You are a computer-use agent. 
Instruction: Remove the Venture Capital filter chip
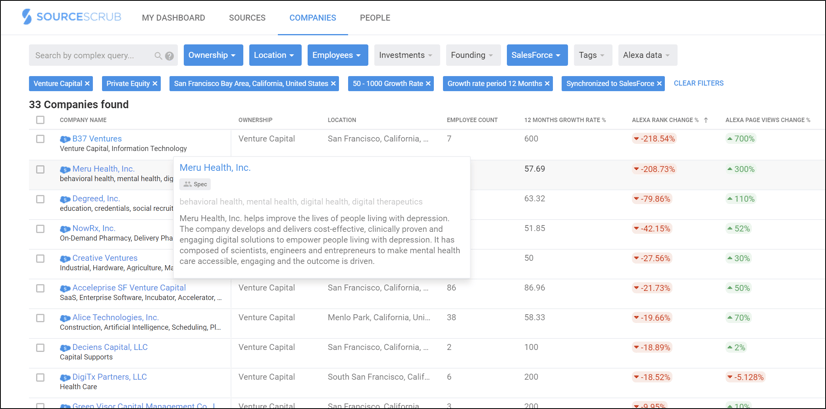pos(87,84)
